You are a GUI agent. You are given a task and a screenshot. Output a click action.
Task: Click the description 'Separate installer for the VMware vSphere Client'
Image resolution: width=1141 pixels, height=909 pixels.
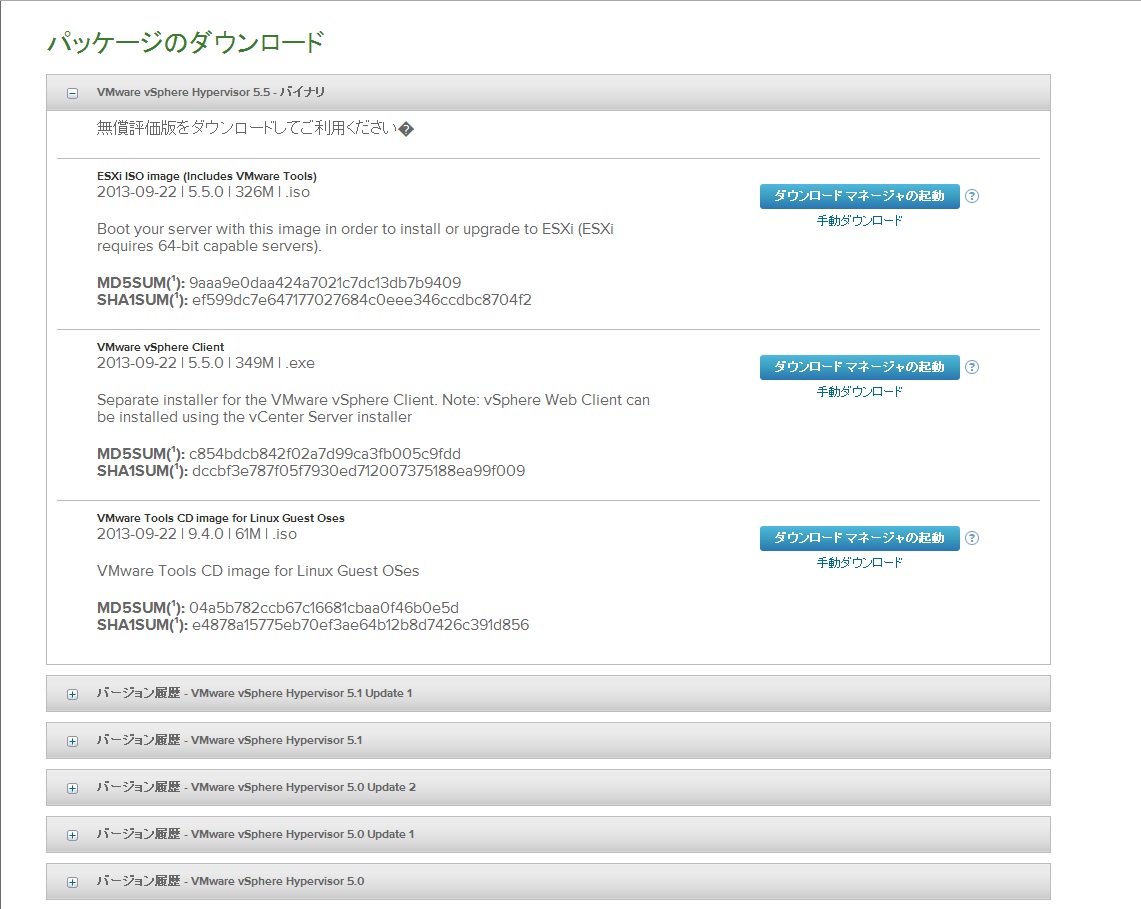373,408
